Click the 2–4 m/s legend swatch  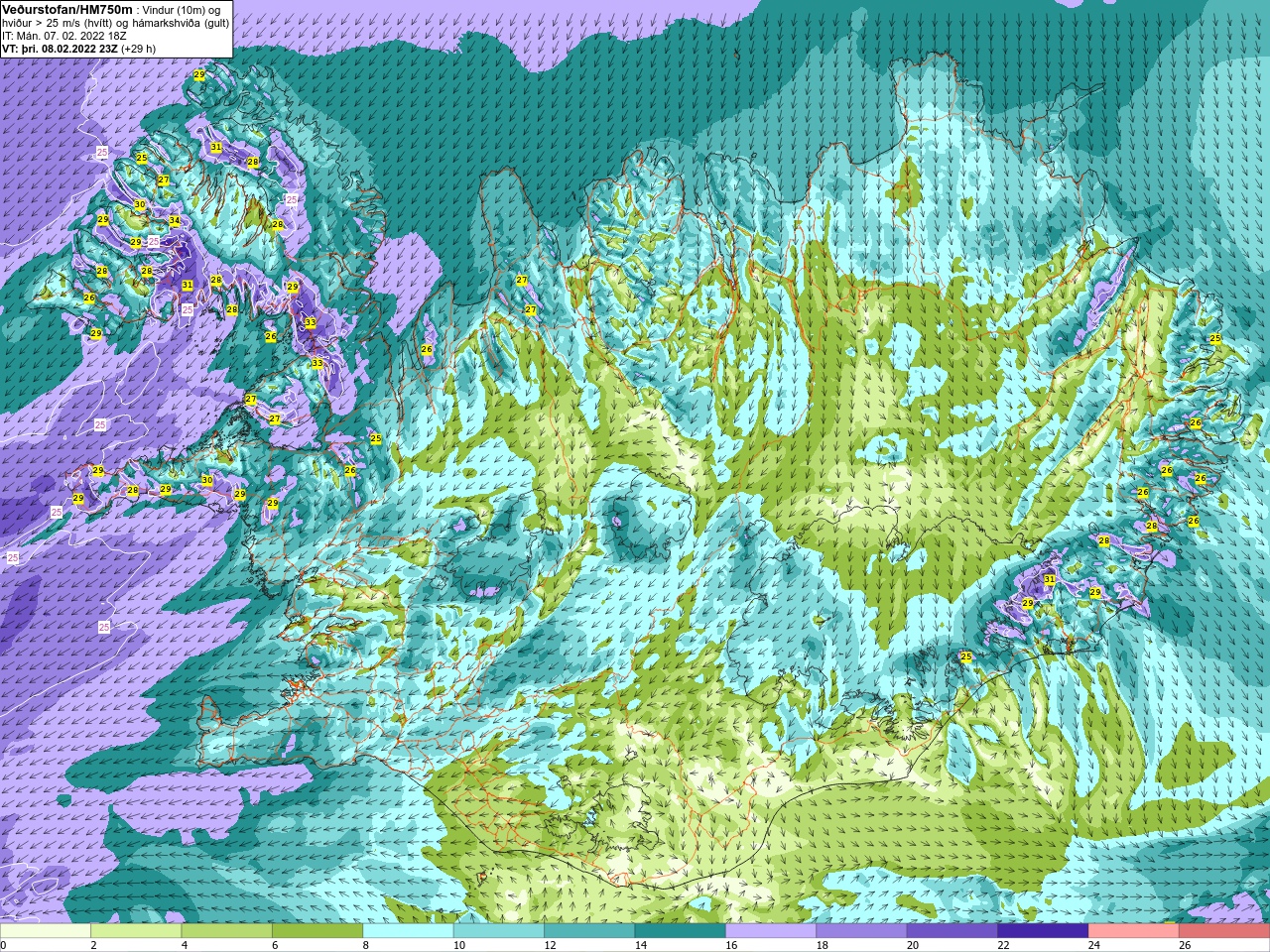[136, 931]
